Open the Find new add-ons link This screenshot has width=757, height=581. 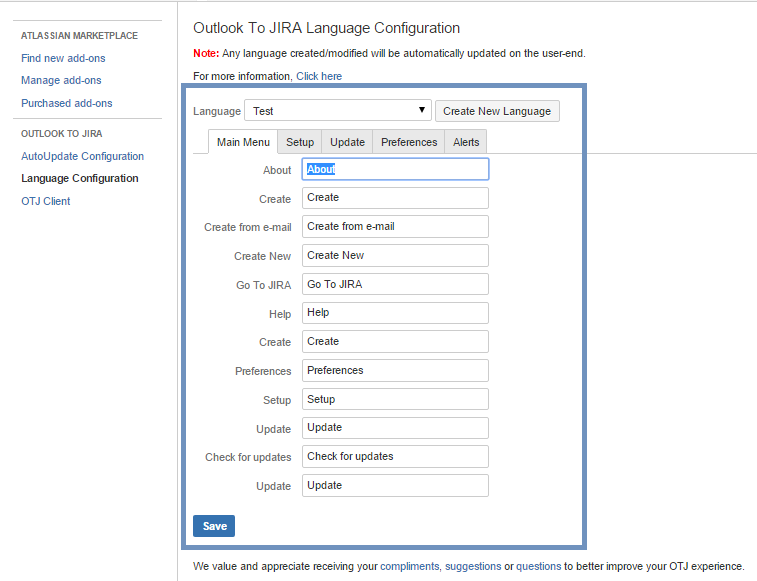(x=63, y=58)
